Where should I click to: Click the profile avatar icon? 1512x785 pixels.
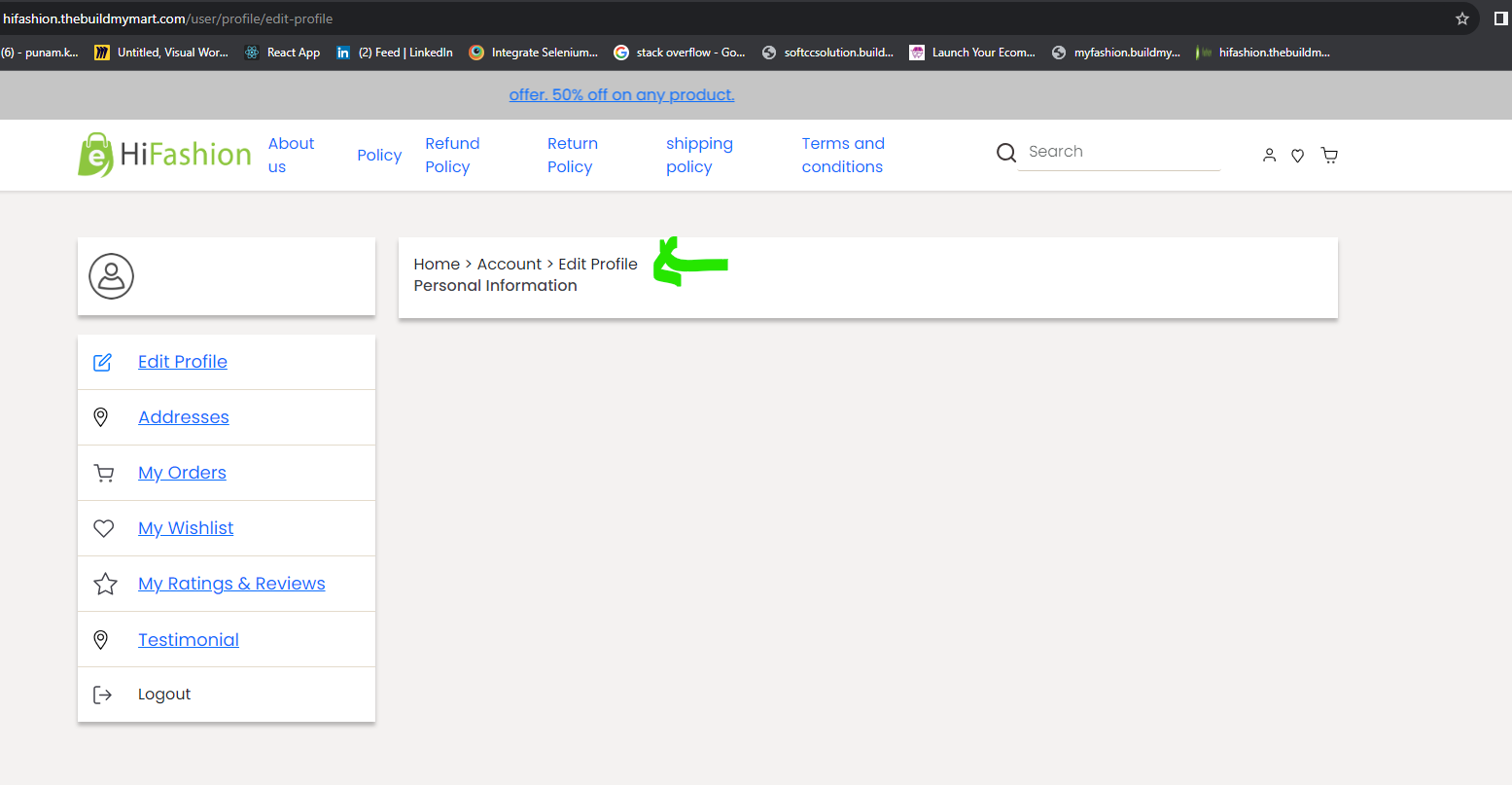pos(112,276)
